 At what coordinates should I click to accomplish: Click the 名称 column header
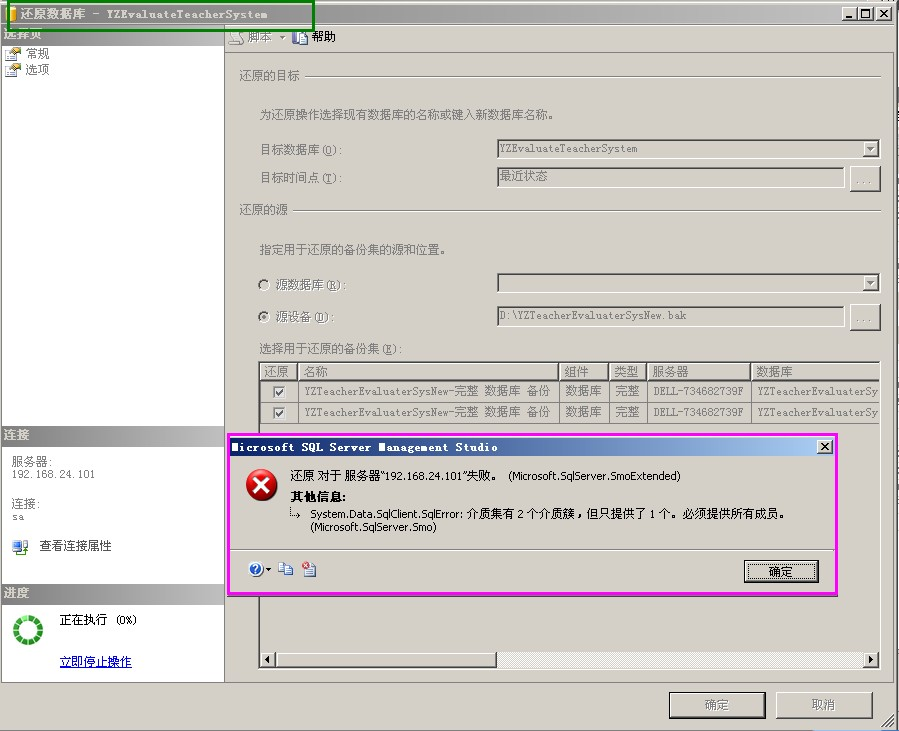[x=428, y=372]
